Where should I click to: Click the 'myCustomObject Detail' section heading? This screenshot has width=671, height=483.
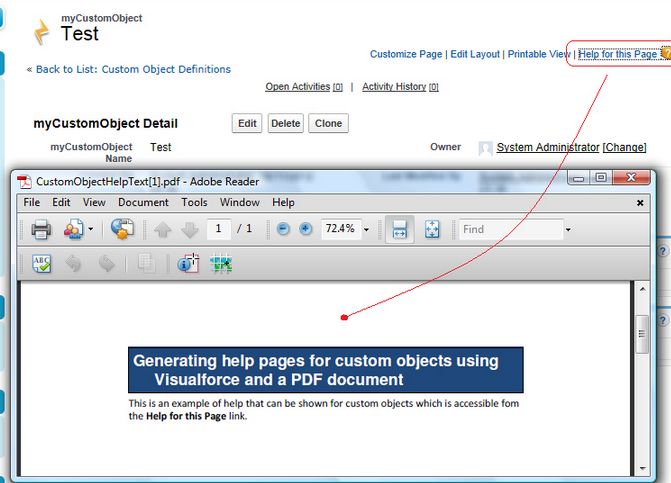105,124
